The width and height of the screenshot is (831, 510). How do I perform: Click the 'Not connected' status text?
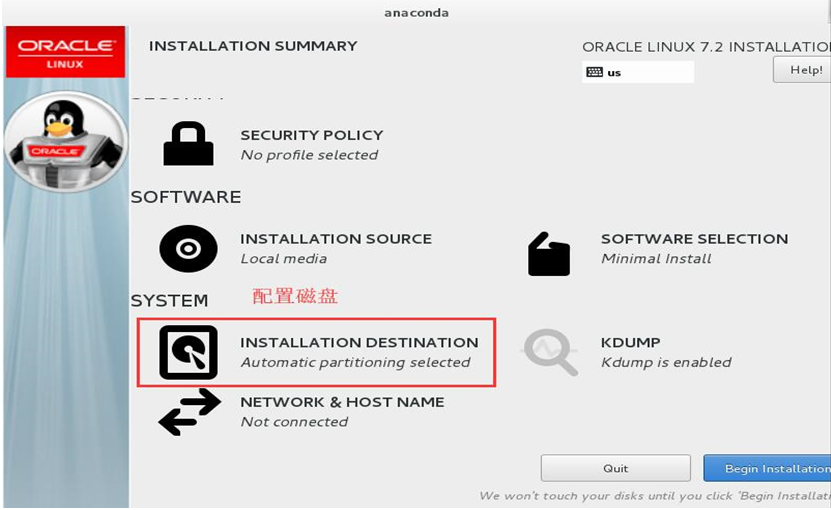pos(294,422)
